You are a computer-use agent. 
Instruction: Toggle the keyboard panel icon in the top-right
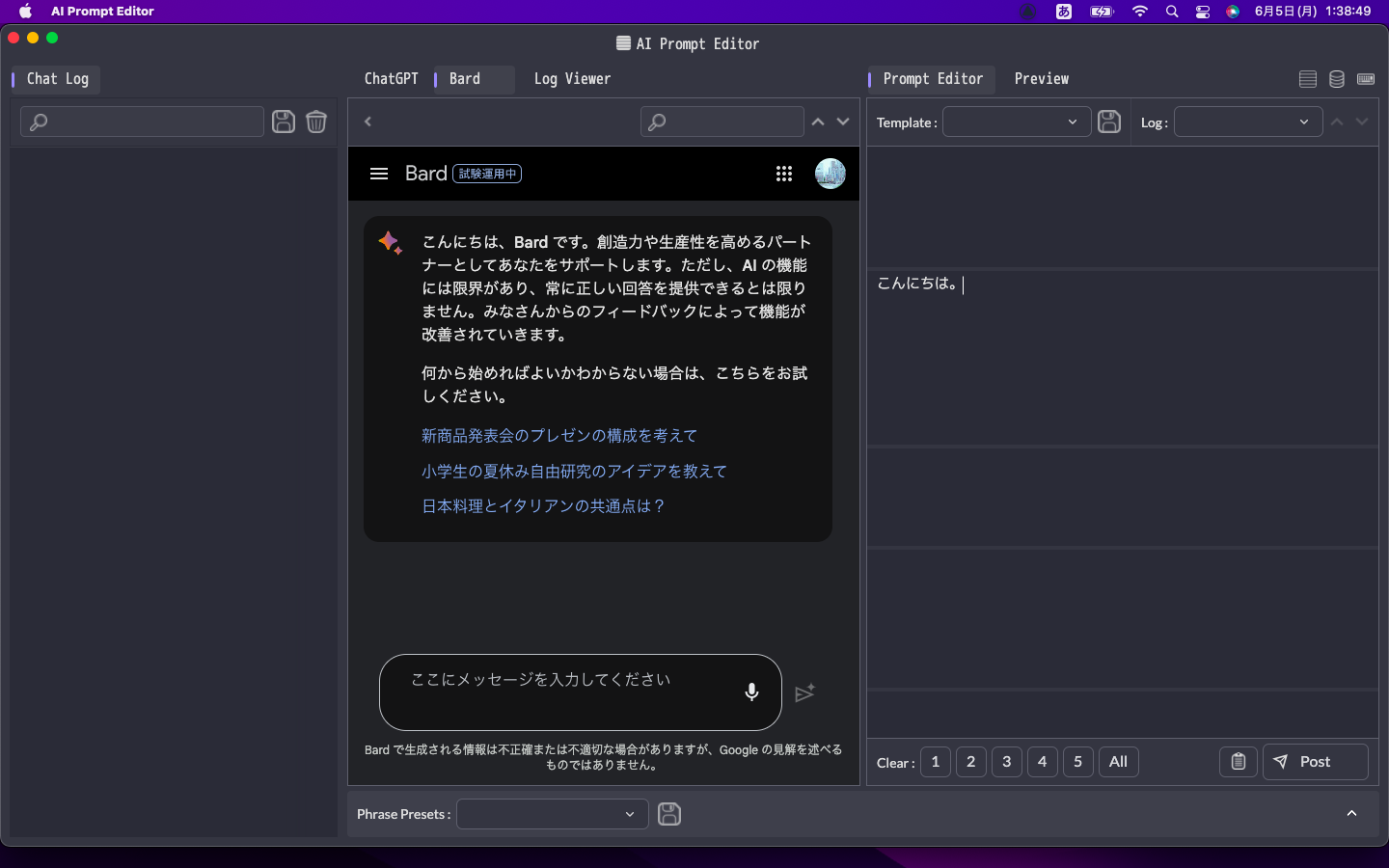(1366, 79)
